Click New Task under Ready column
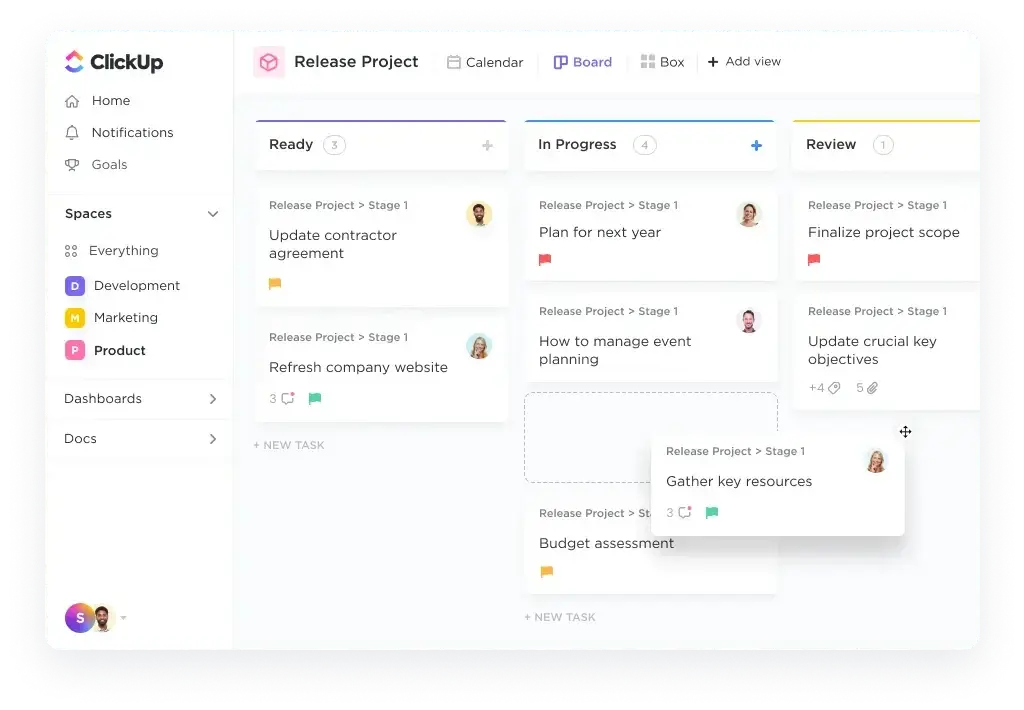The width and height of the screenshot is (1024, 710). (x=289, y=445)
